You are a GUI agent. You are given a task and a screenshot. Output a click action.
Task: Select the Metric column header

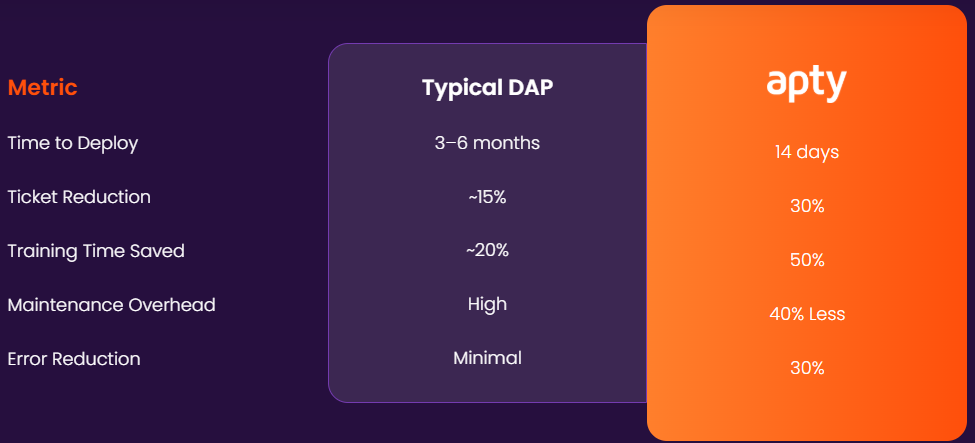[x=42, y=88]
